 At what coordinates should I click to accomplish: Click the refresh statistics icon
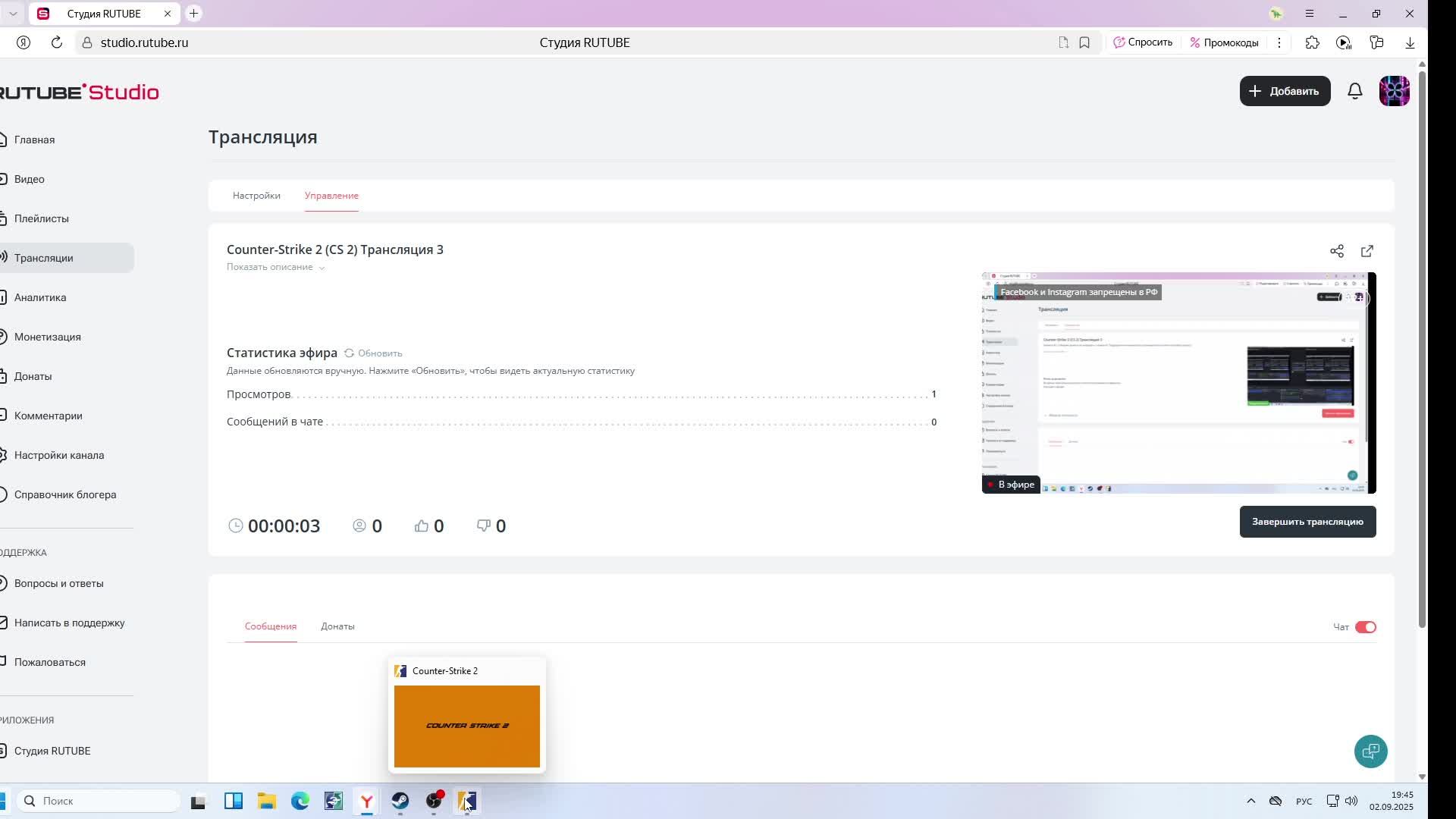(x=350, y=353)
